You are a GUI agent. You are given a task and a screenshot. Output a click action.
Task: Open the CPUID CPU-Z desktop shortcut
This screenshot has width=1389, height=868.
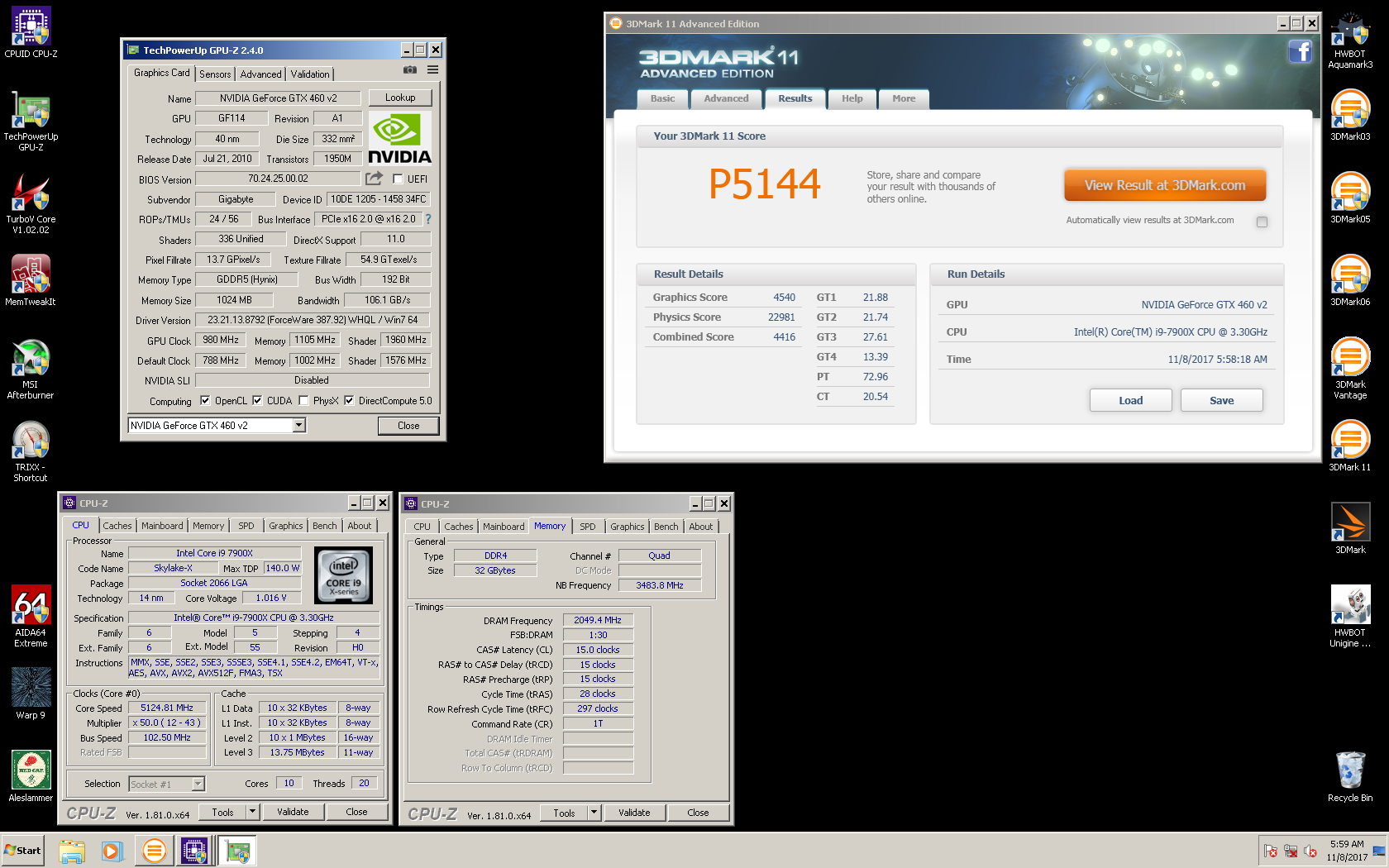click(31, 33)
